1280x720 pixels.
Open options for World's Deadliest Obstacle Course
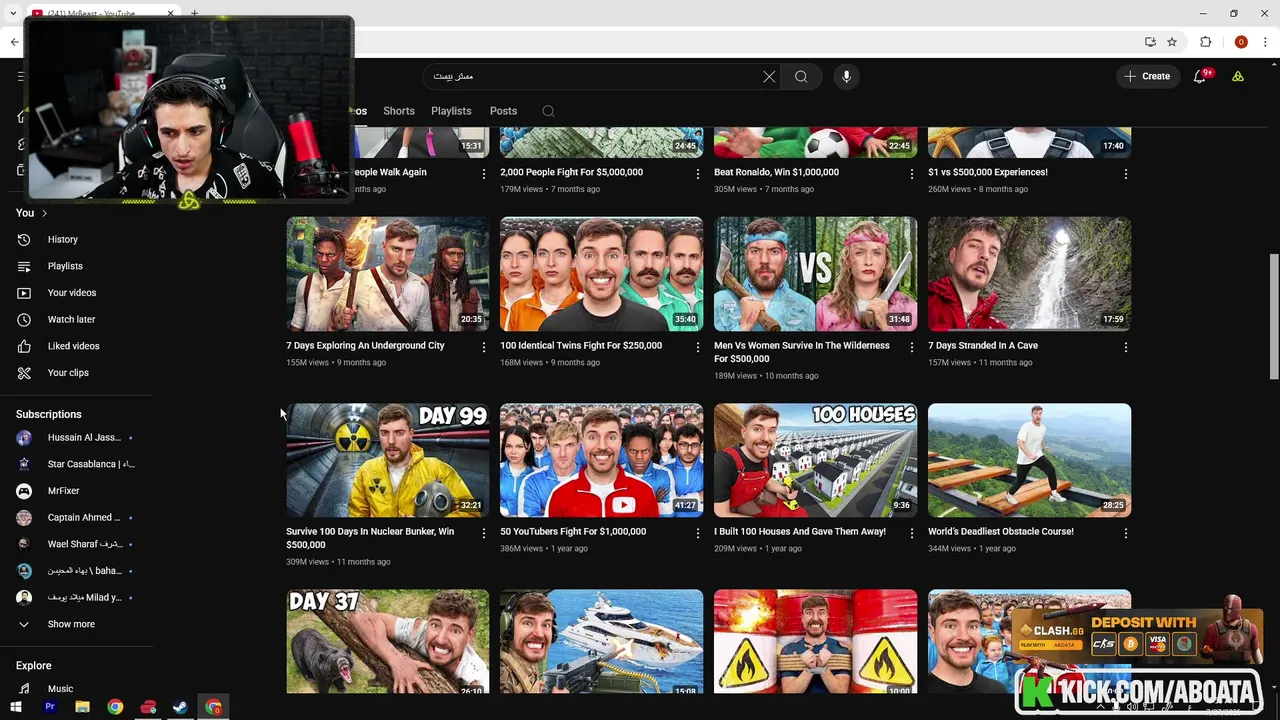click(x=1125, y=533)
